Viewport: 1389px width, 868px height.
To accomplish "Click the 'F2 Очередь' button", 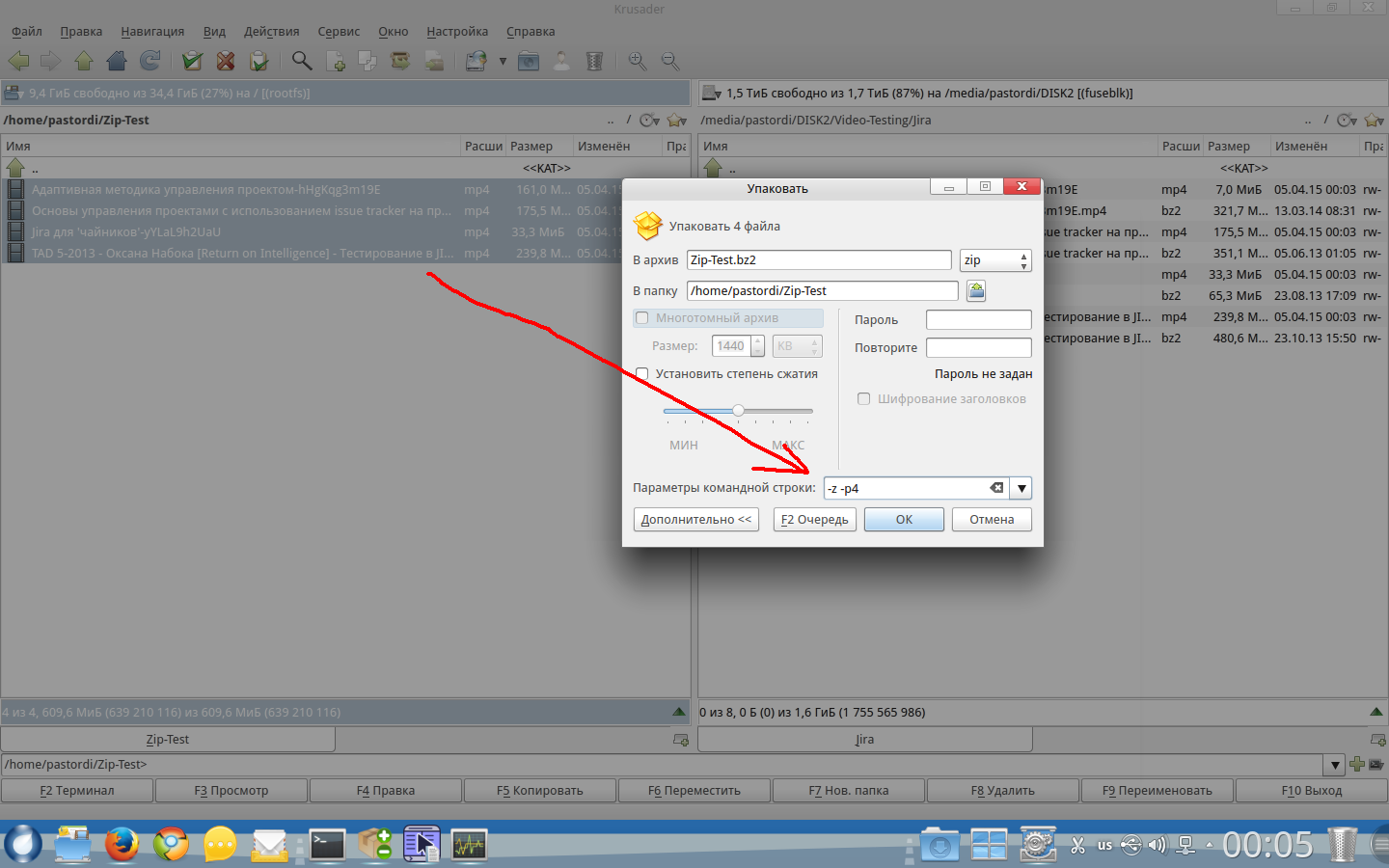I will click(815, 520).
